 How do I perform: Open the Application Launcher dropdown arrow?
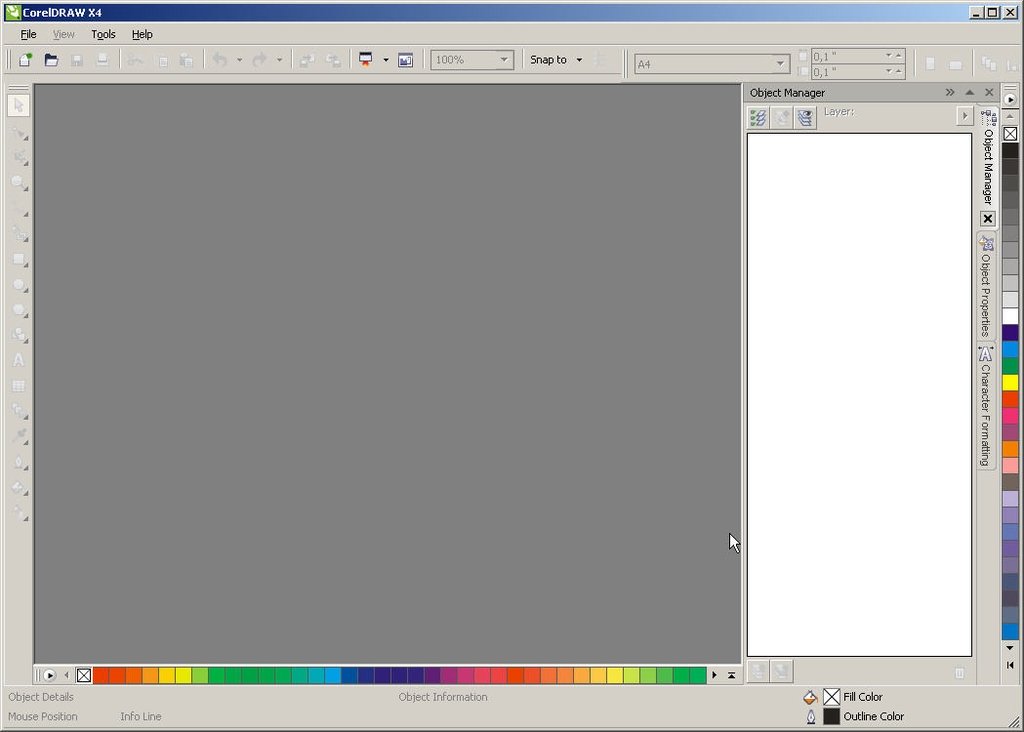coord(385,60)
